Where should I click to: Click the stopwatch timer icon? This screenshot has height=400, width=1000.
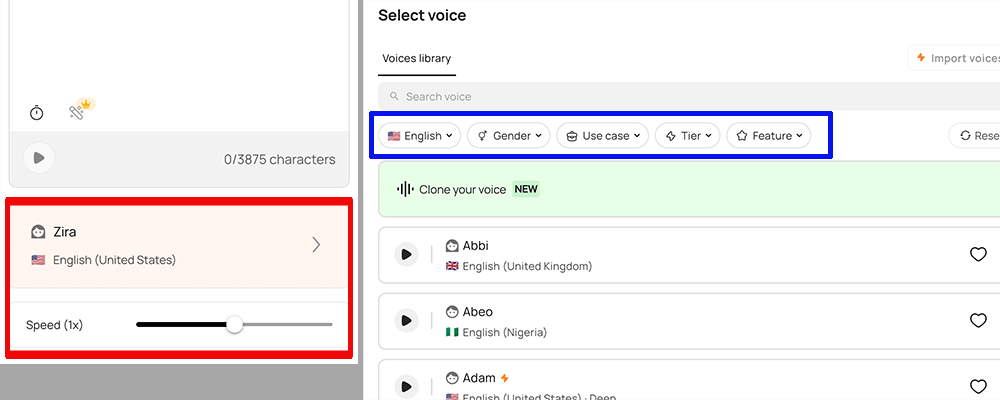click(37, 113)
